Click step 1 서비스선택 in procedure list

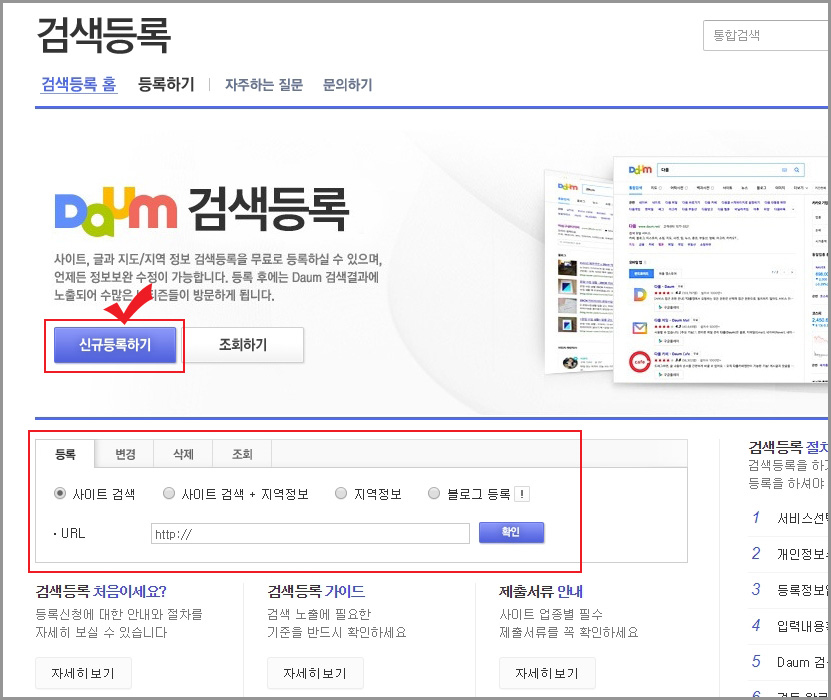(x=789, y=518)
